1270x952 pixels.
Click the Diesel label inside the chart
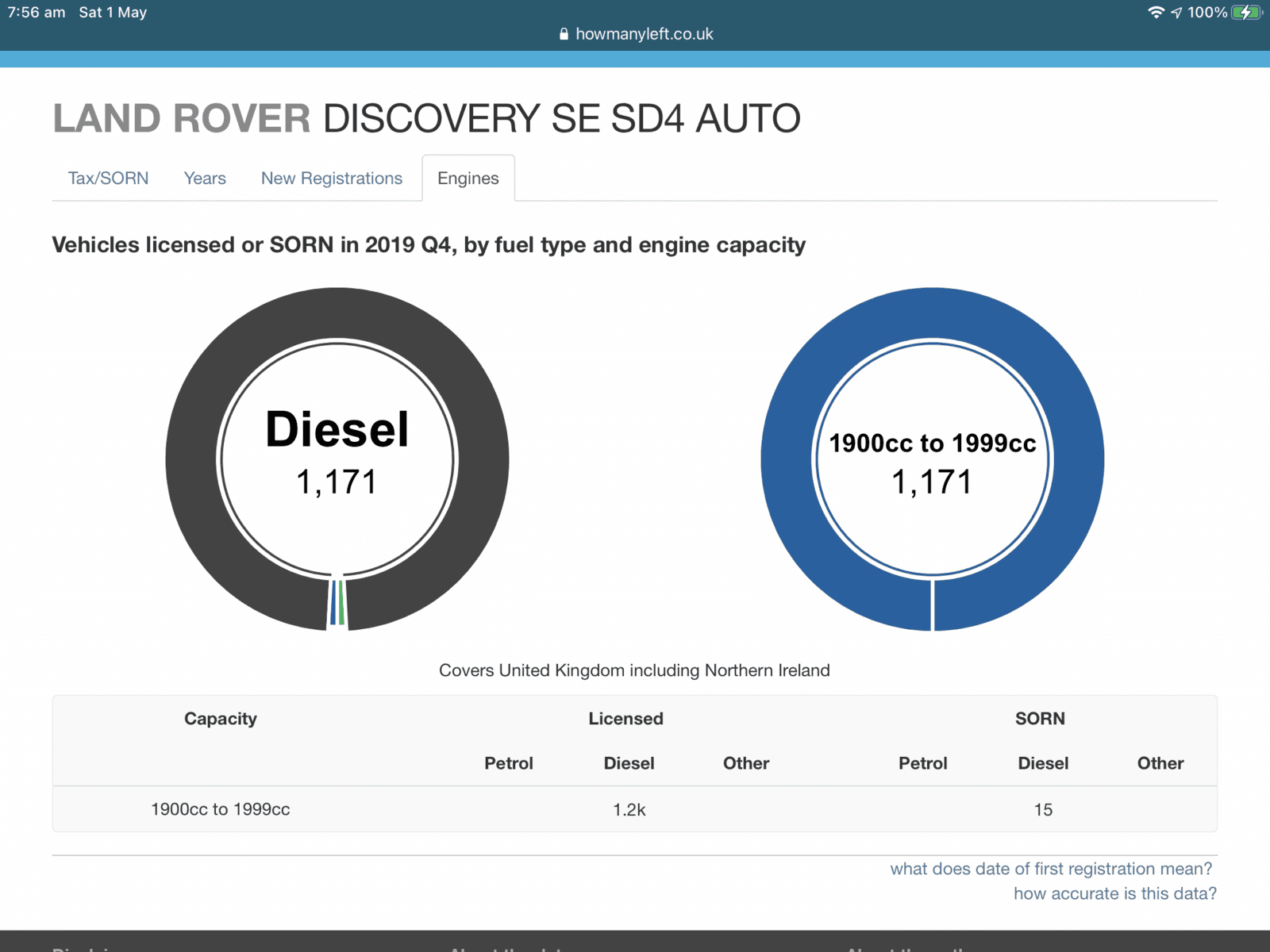(x=337, y=429)
